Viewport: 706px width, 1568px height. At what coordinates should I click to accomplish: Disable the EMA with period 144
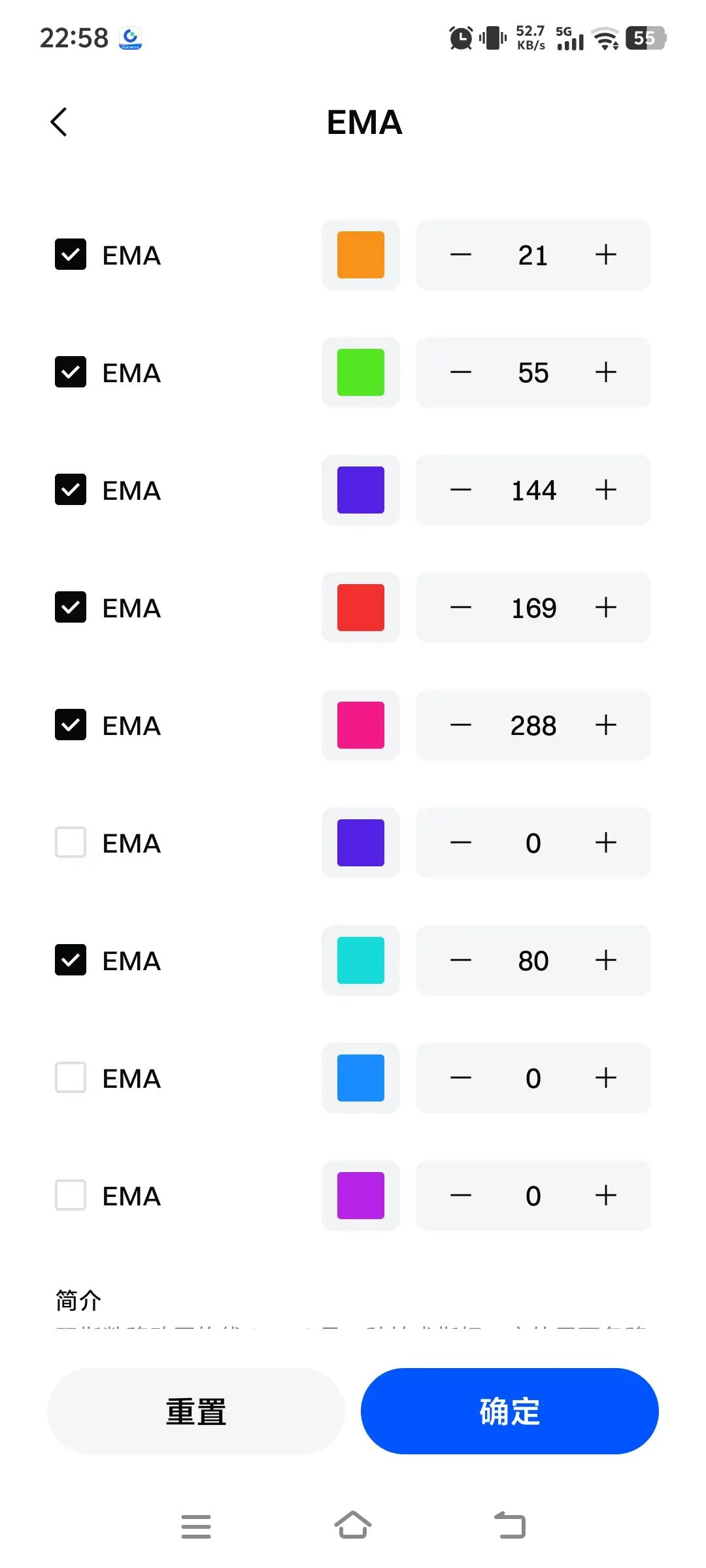71,490
